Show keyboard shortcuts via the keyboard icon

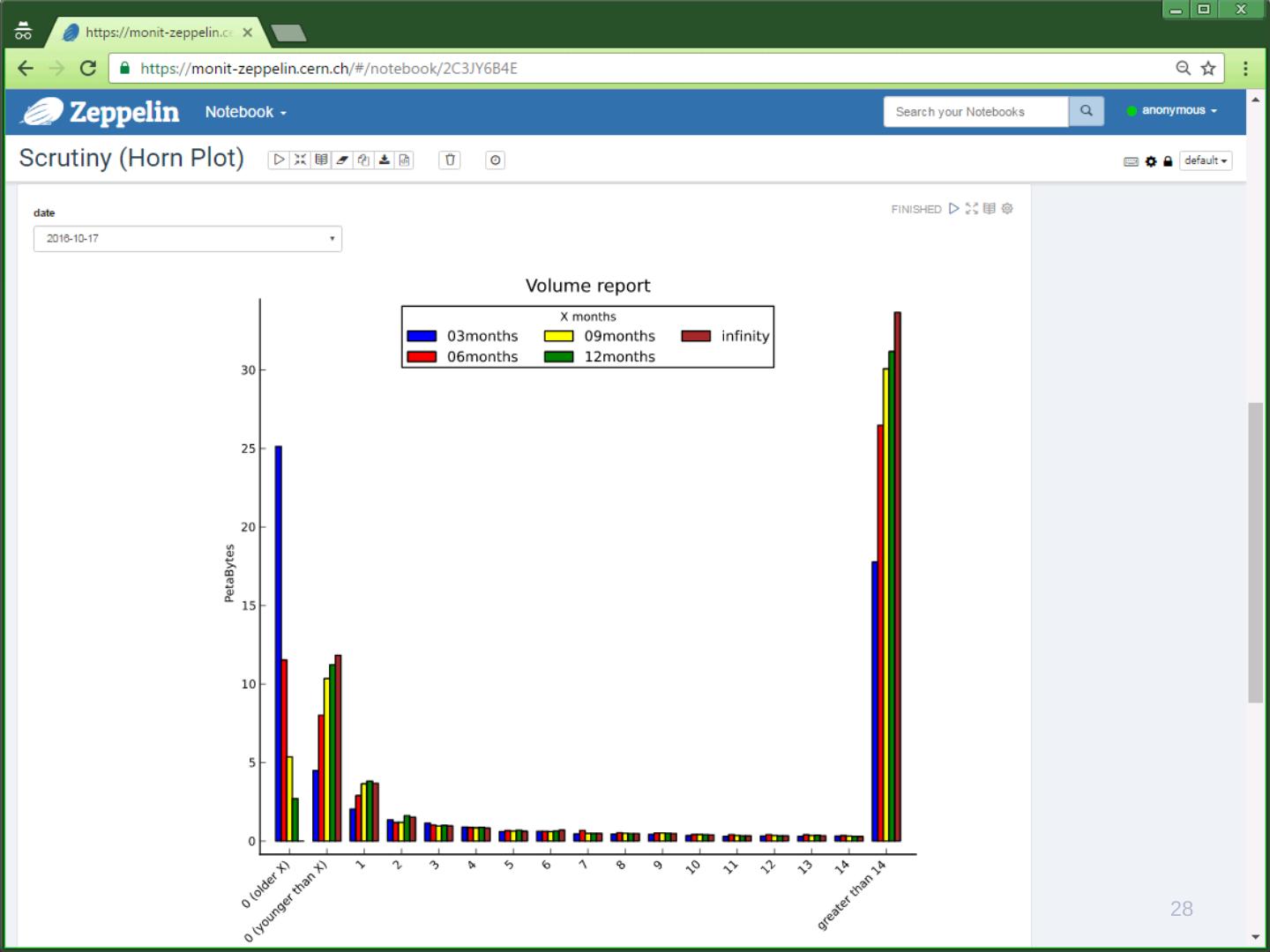point(1131,161)
